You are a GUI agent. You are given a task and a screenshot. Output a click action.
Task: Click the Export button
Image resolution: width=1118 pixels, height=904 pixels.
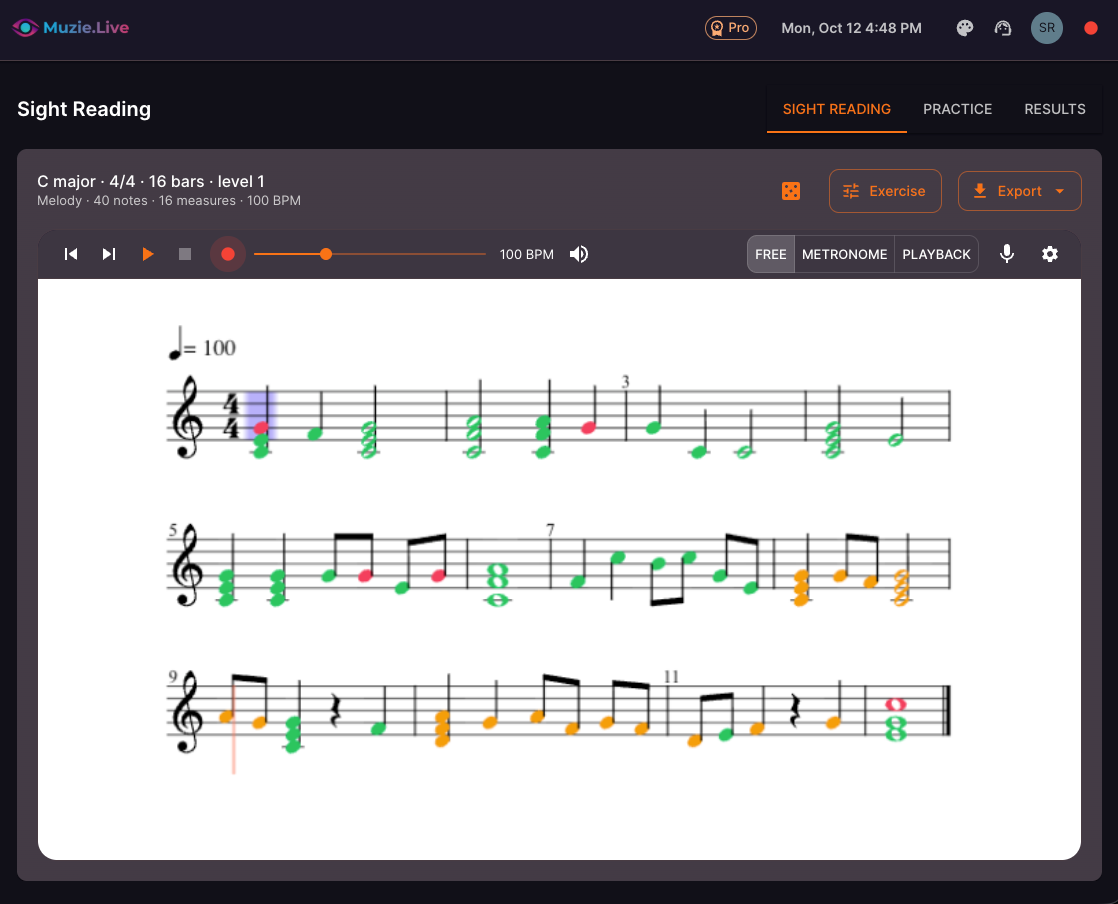[1020, 191]
